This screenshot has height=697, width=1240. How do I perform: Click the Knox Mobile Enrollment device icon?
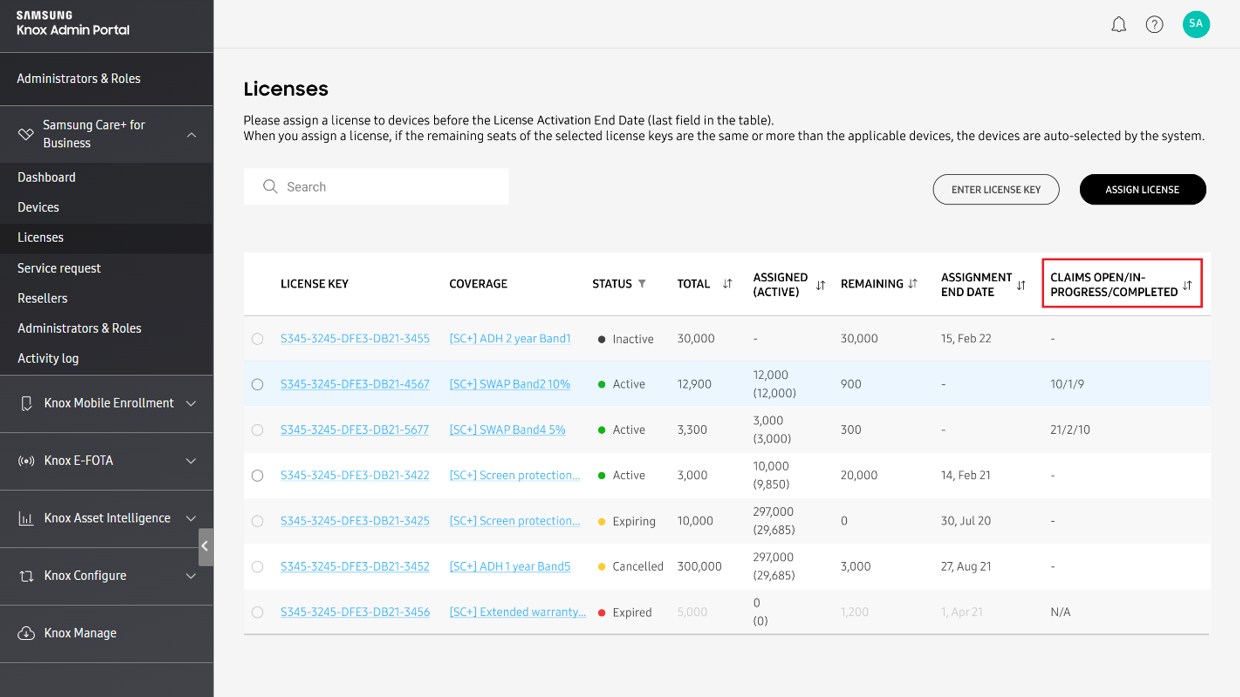(x=26, y=403)
